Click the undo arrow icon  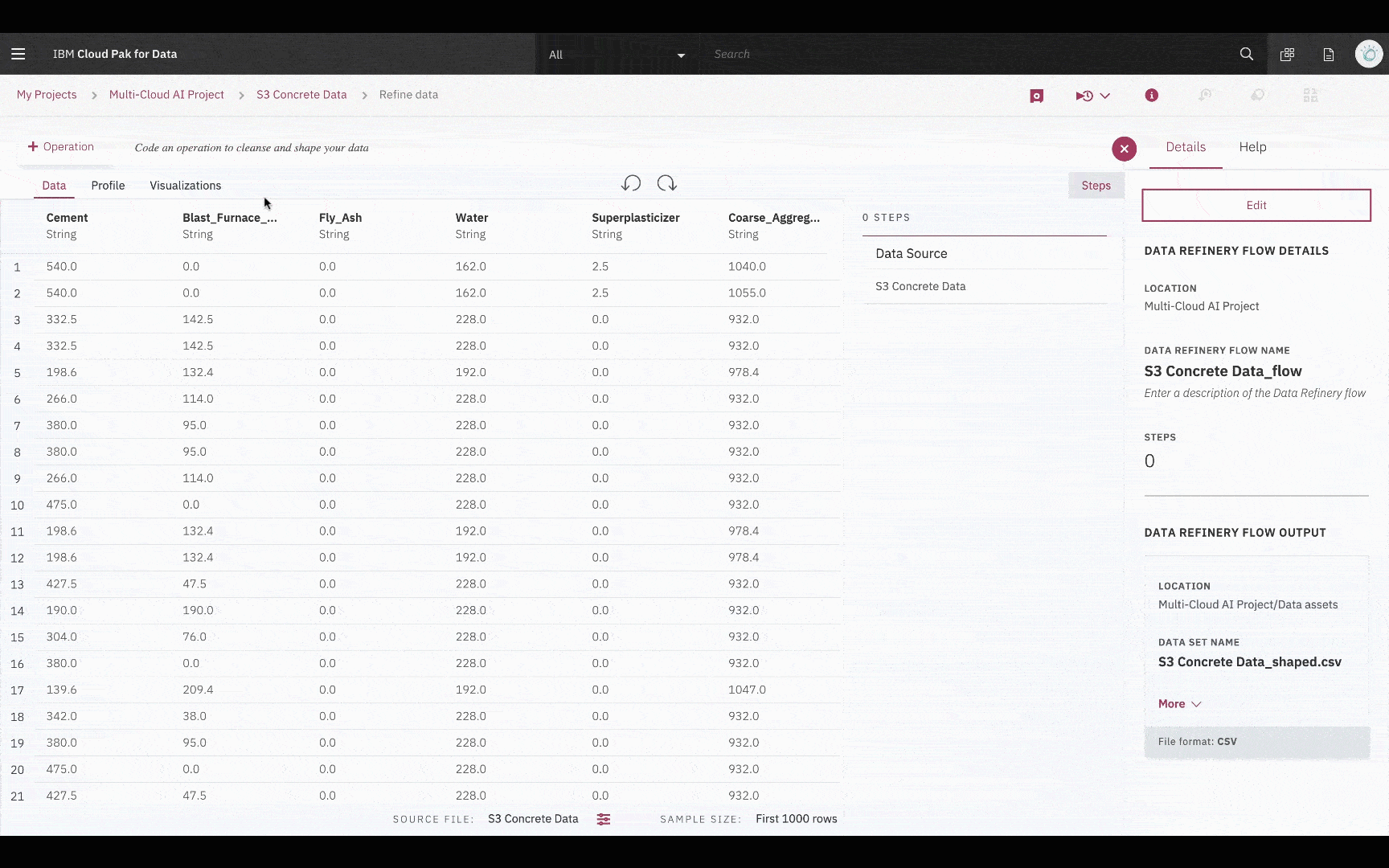pyautogui.click(x=631, y=183)
